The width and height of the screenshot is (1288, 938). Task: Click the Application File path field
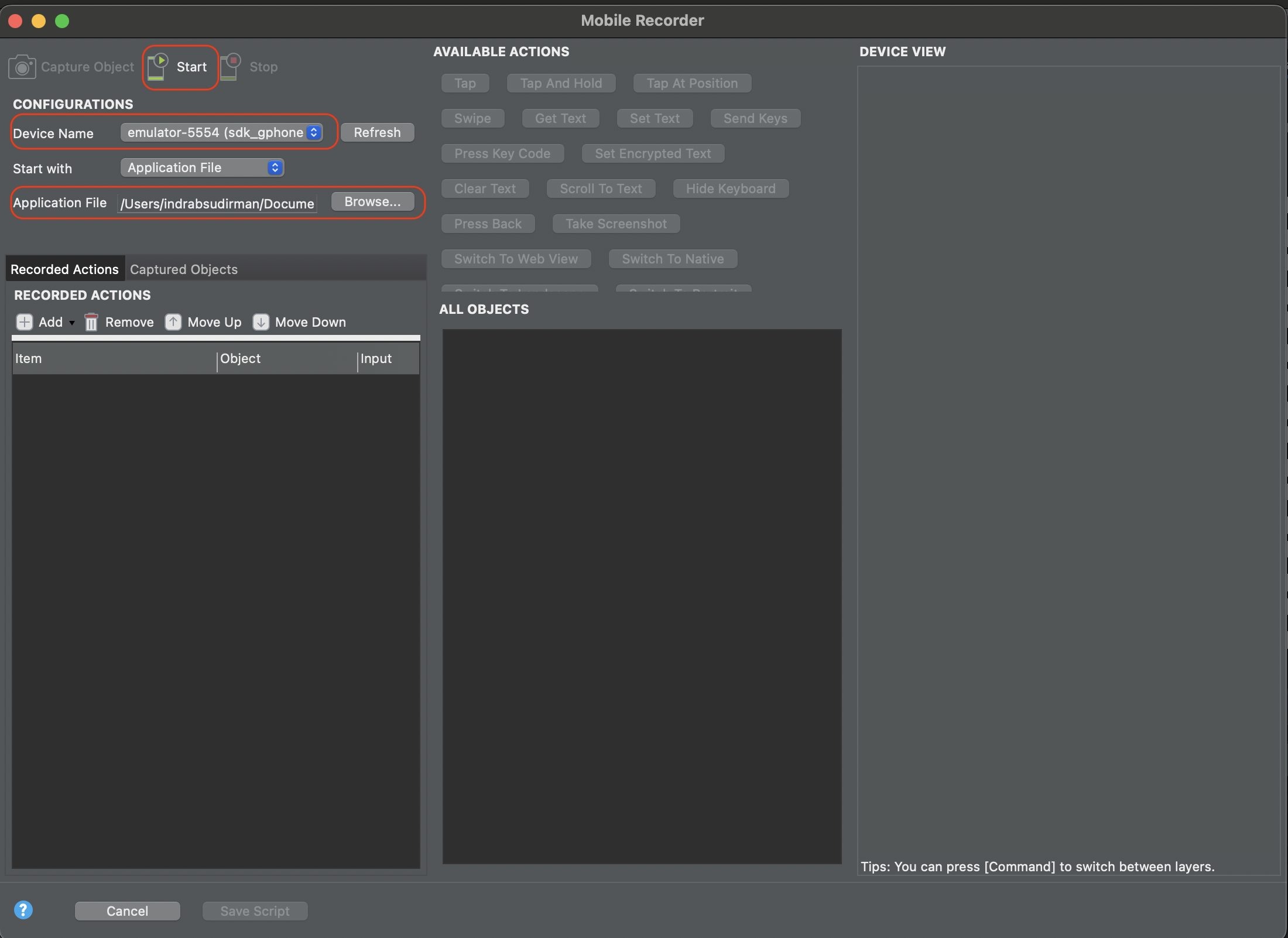217,204
